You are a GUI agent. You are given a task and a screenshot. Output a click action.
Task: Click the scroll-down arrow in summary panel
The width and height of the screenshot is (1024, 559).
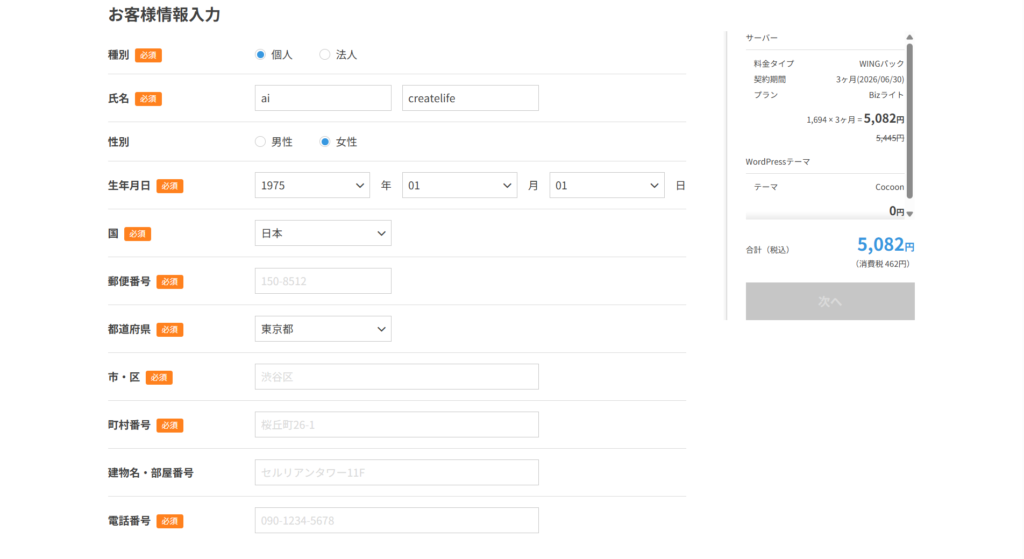tap(909, 213)
